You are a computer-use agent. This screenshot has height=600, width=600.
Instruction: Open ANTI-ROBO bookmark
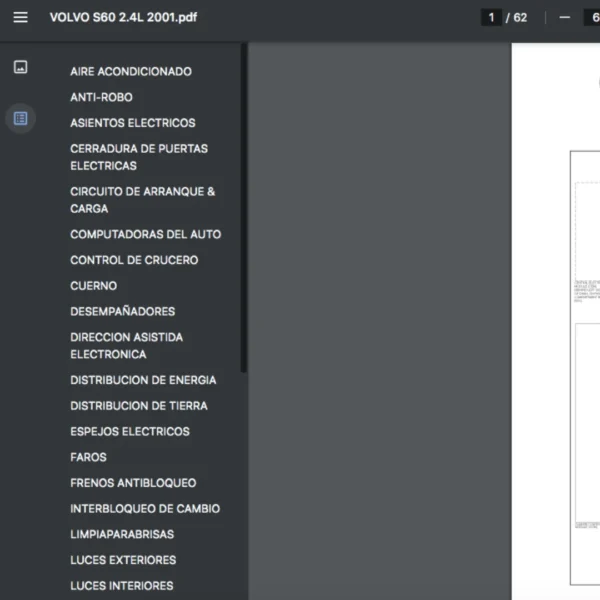[101, 97]
